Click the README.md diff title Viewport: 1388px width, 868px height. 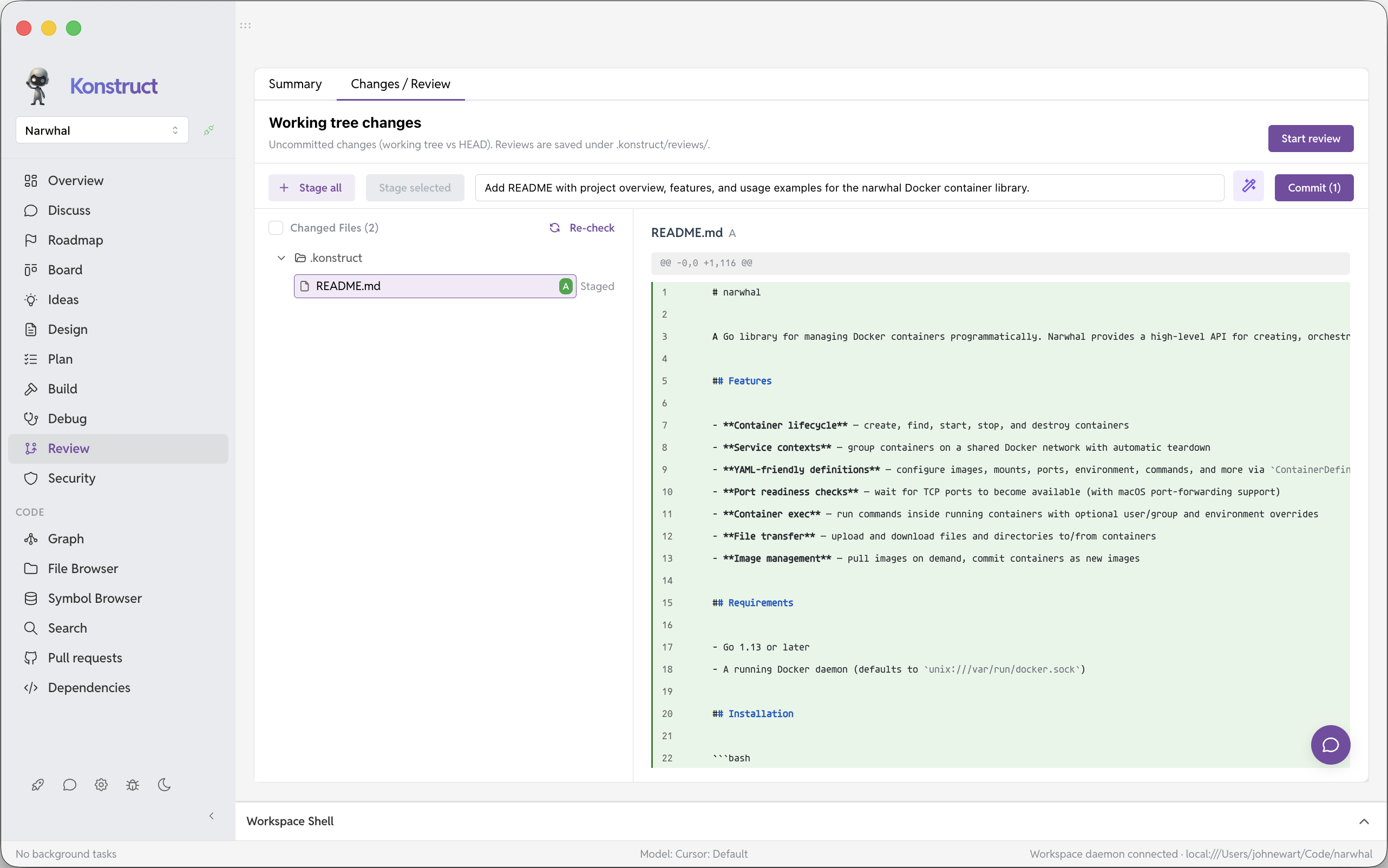pyautogui.click(x=687, y=233)
